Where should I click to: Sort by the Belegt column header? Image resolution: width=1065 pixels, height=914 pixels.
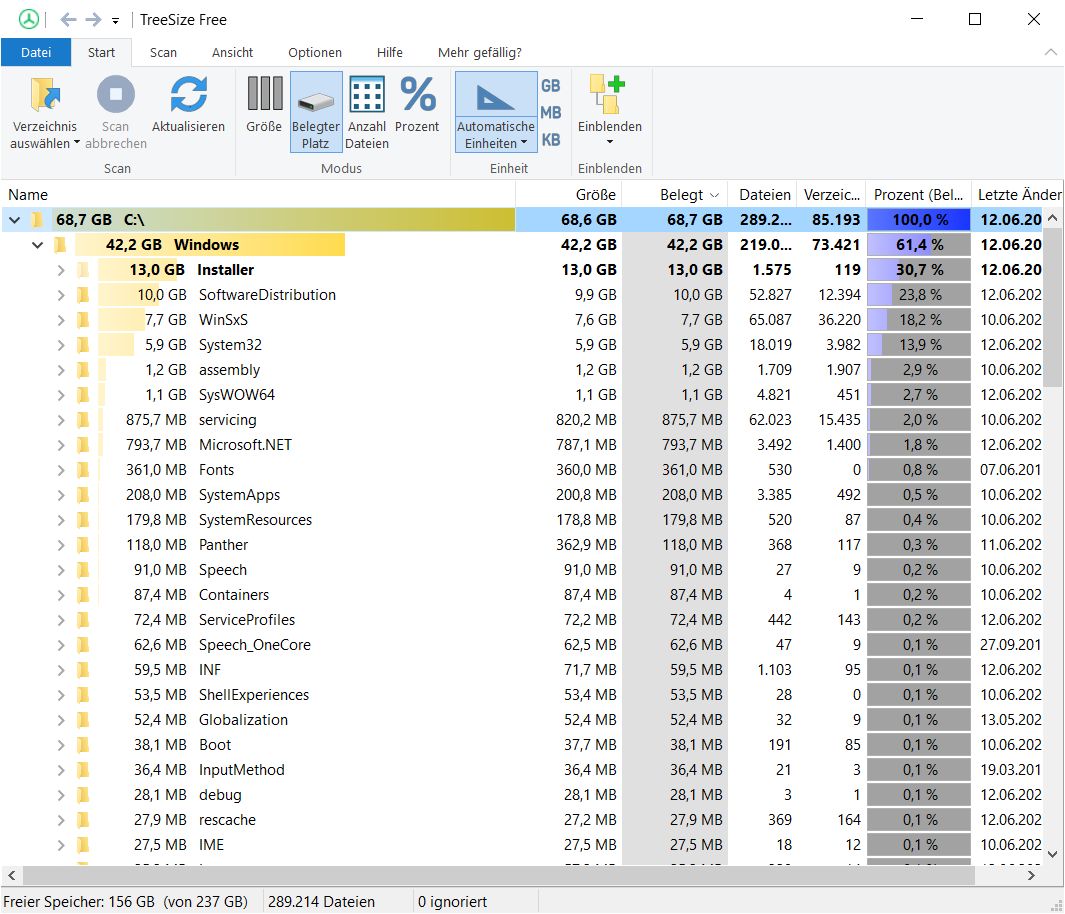point(674,195)
